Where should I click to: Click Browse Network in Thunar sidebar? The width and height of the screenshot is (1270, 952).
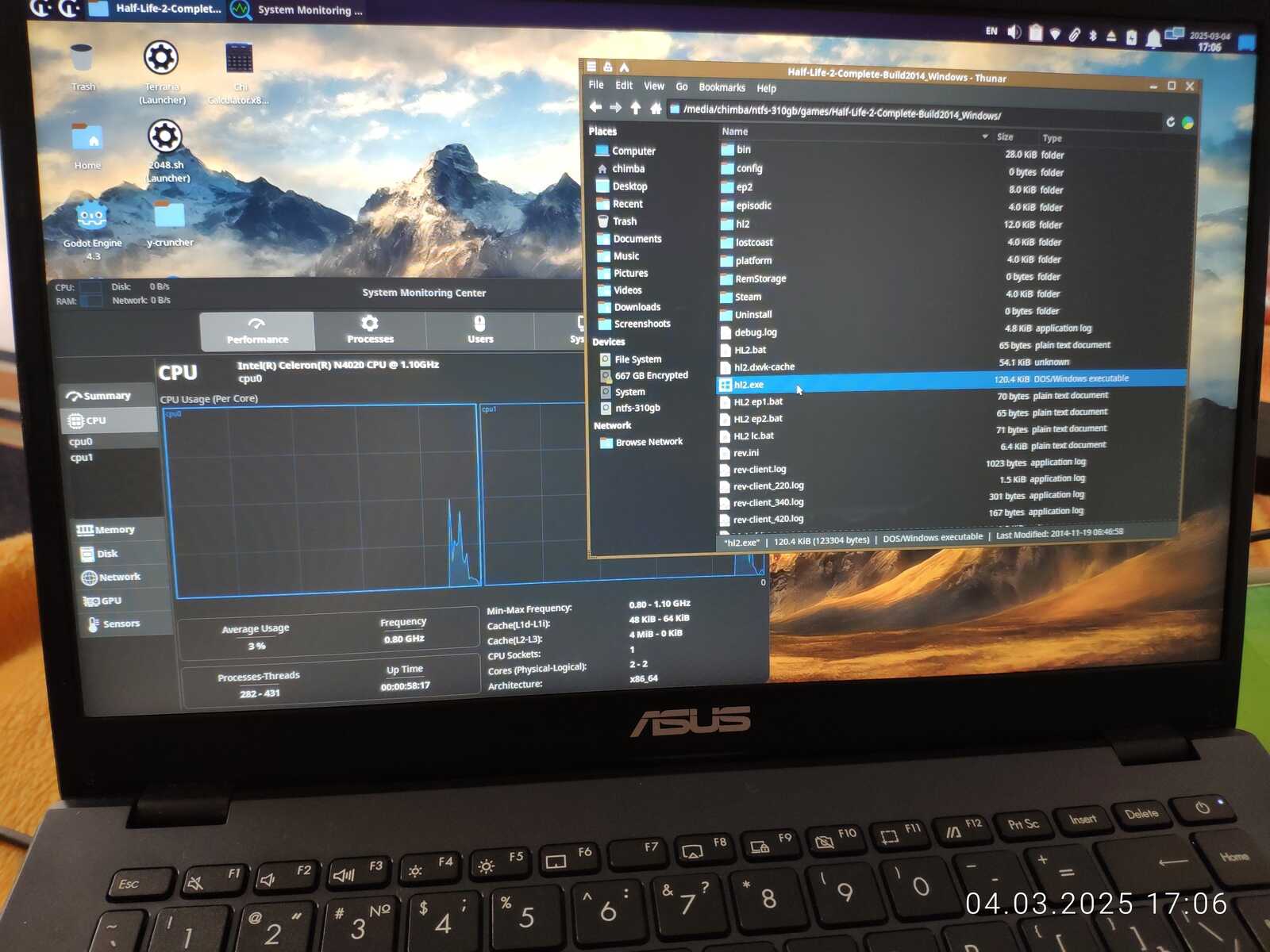pyautogui.click(x=648, y=442)
